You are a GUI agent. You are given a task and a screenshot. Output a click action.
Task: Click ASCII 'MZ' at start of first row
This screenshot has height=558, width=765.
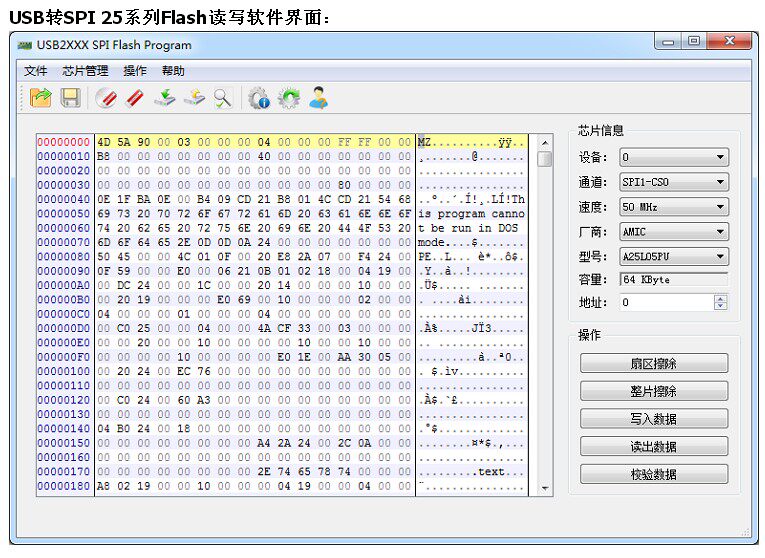(x=424, y=142)
